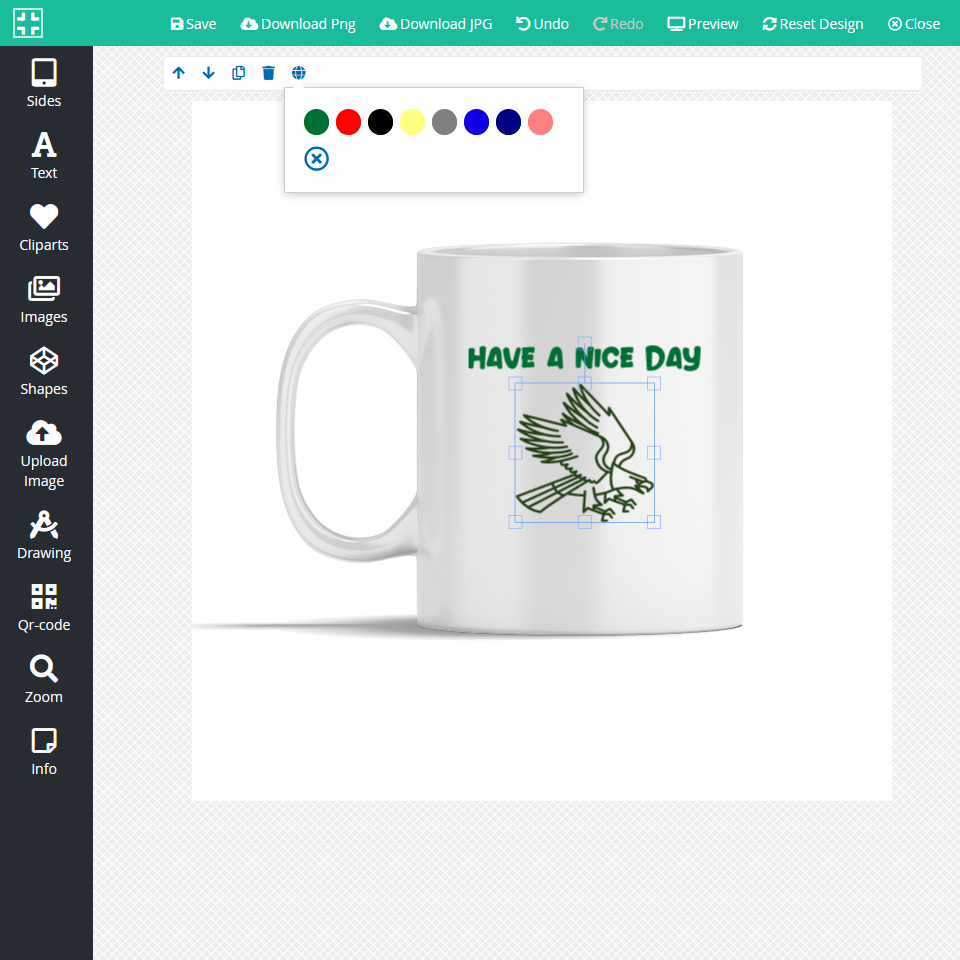Select the Drawing tool
Viewport: 960px width, 960px height.
click(x=44, y=535)
